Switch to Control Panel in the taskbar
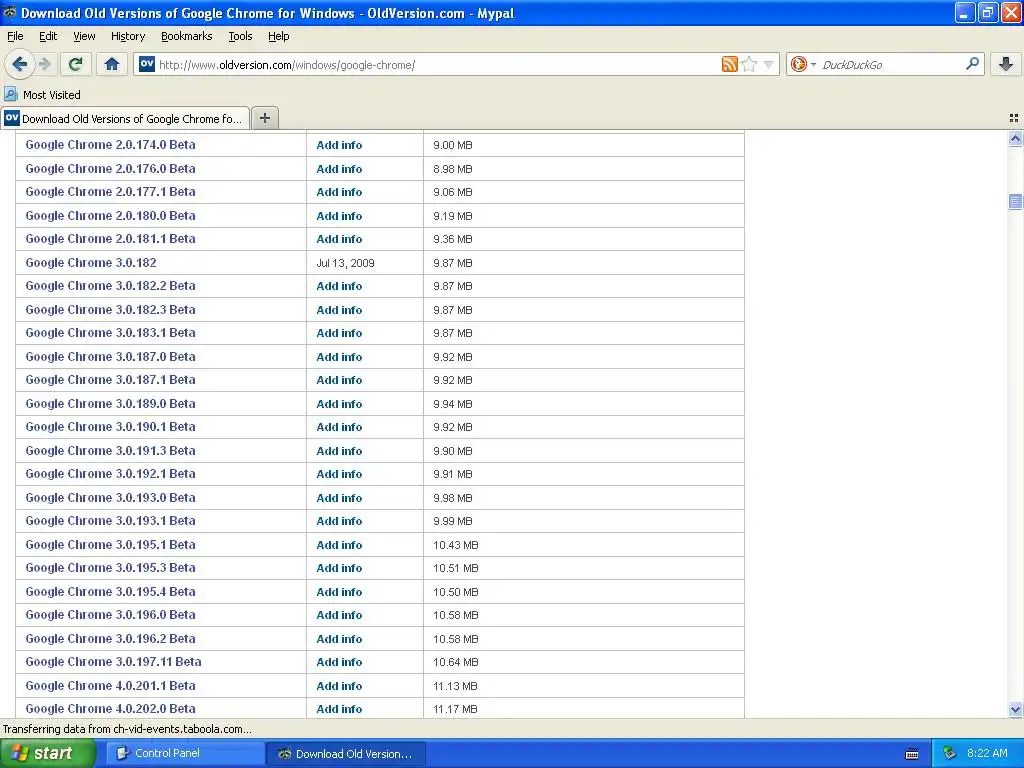 point(185,754)
